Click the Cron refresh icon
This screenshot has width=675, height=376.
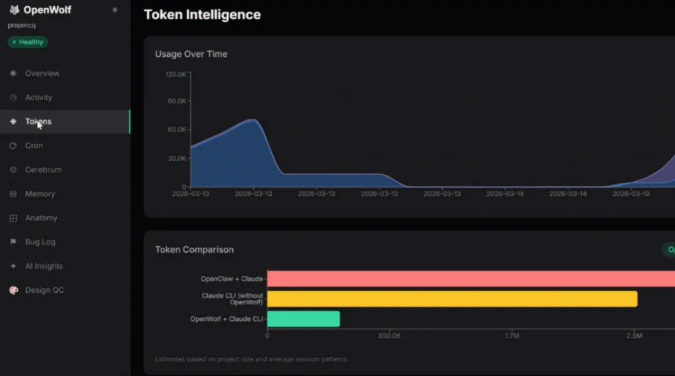[x=13, y=146]
